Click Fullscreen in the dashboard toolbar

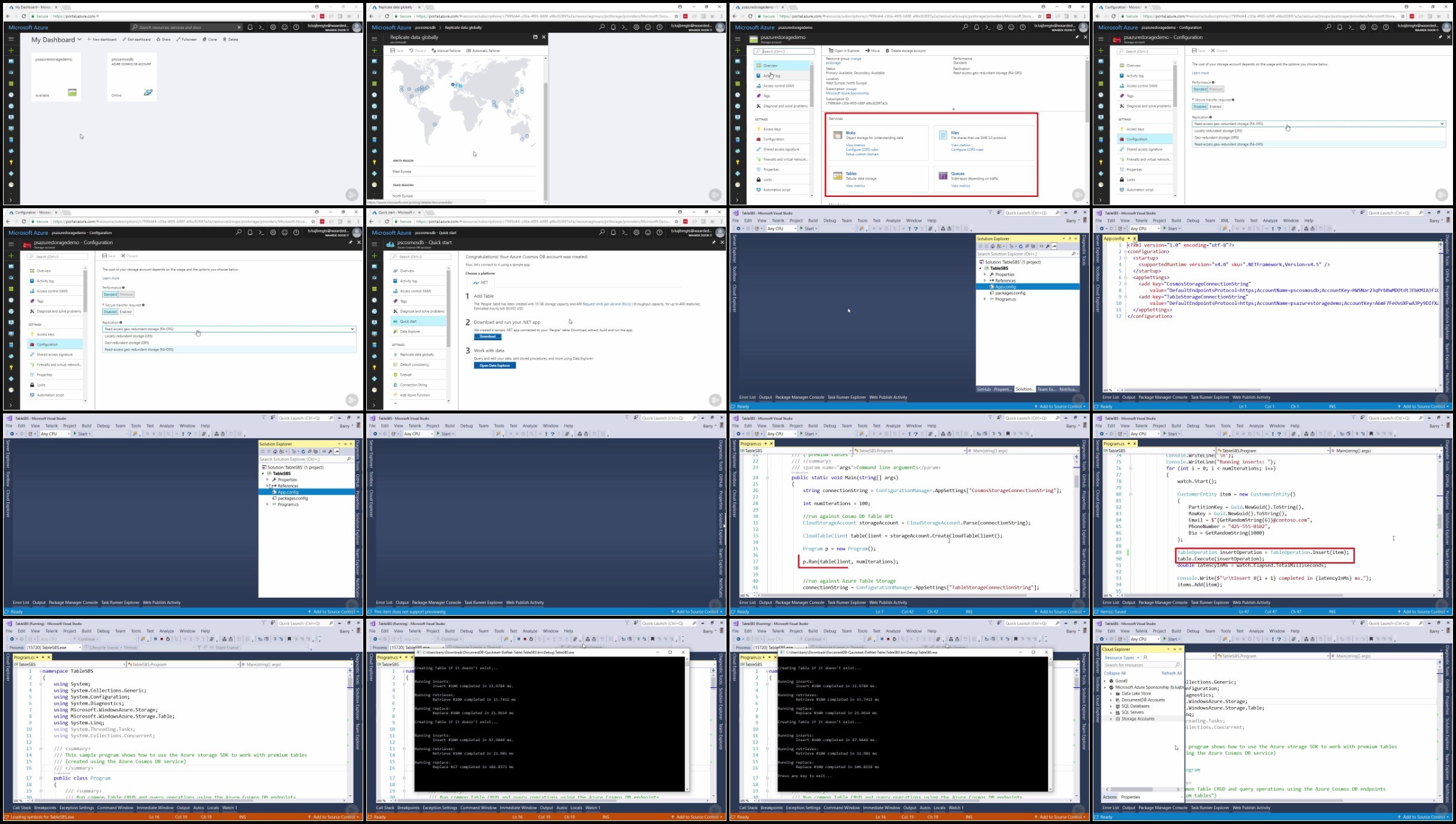187,40
